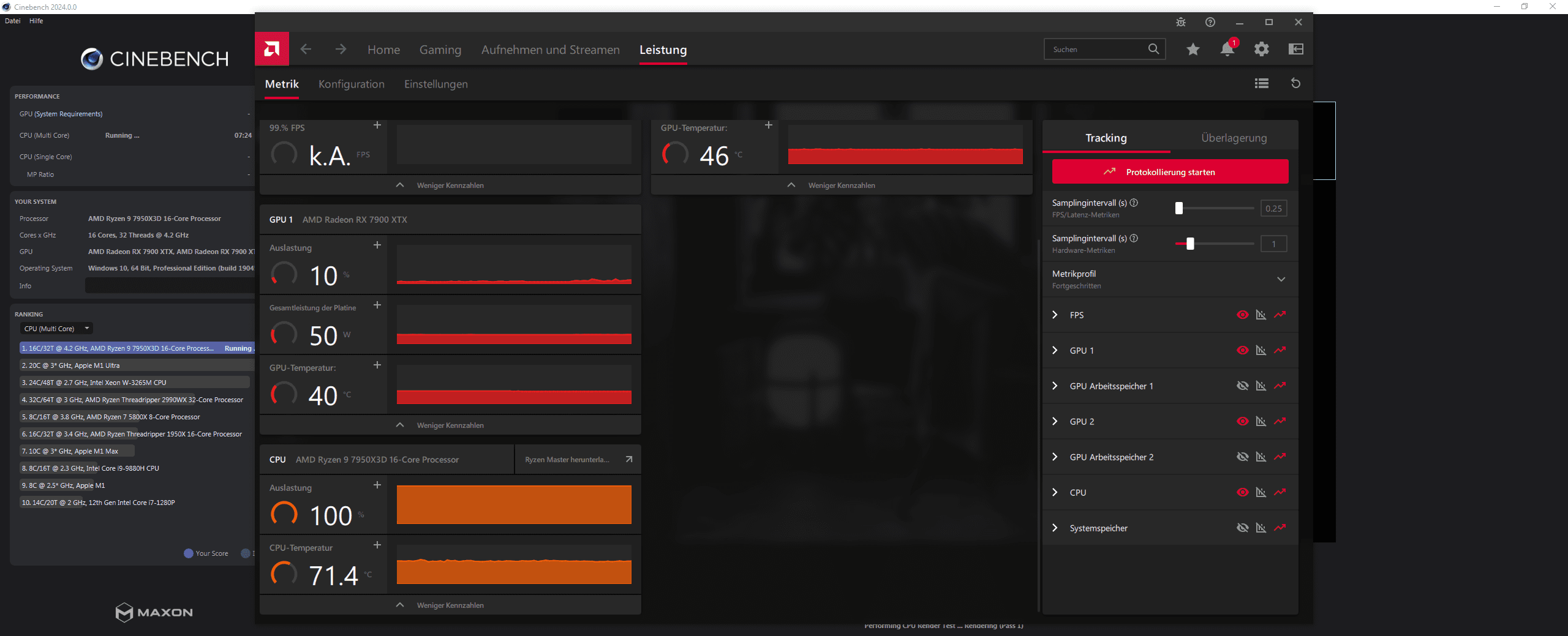Click the search magnifier icon
Image resolution: width=1568 pixels, height=636 pixels.
click(x=1153, y=49)
